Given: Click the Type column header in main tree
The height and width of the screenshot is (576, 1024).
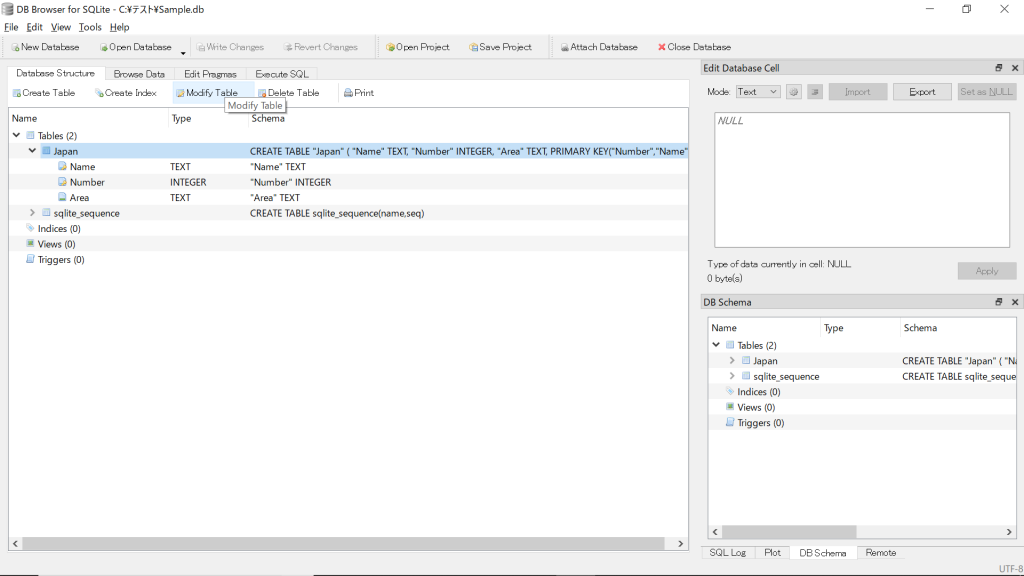Looking at the screenshot, I should (208, 118).
